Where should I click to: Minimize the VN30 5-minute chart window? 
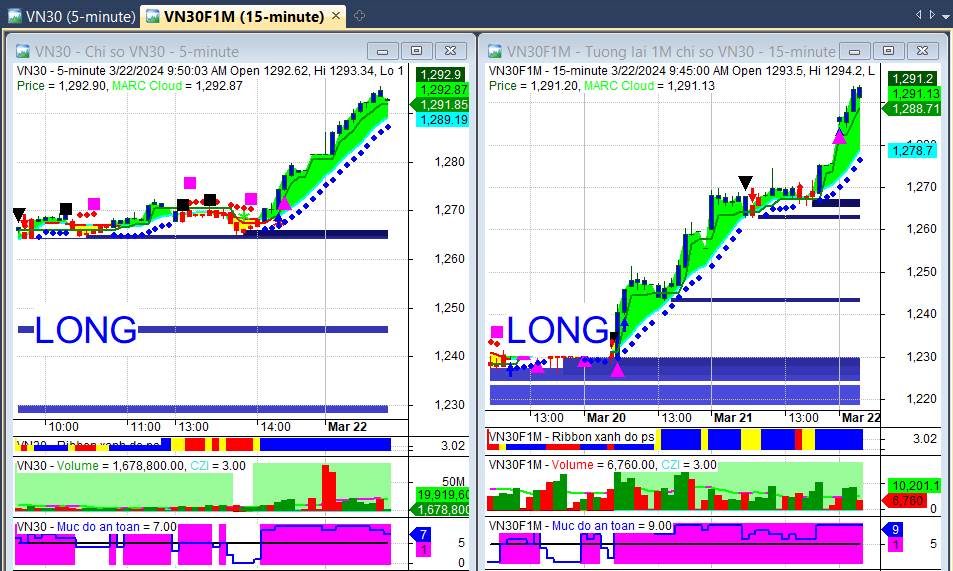[x=382, y=51]
